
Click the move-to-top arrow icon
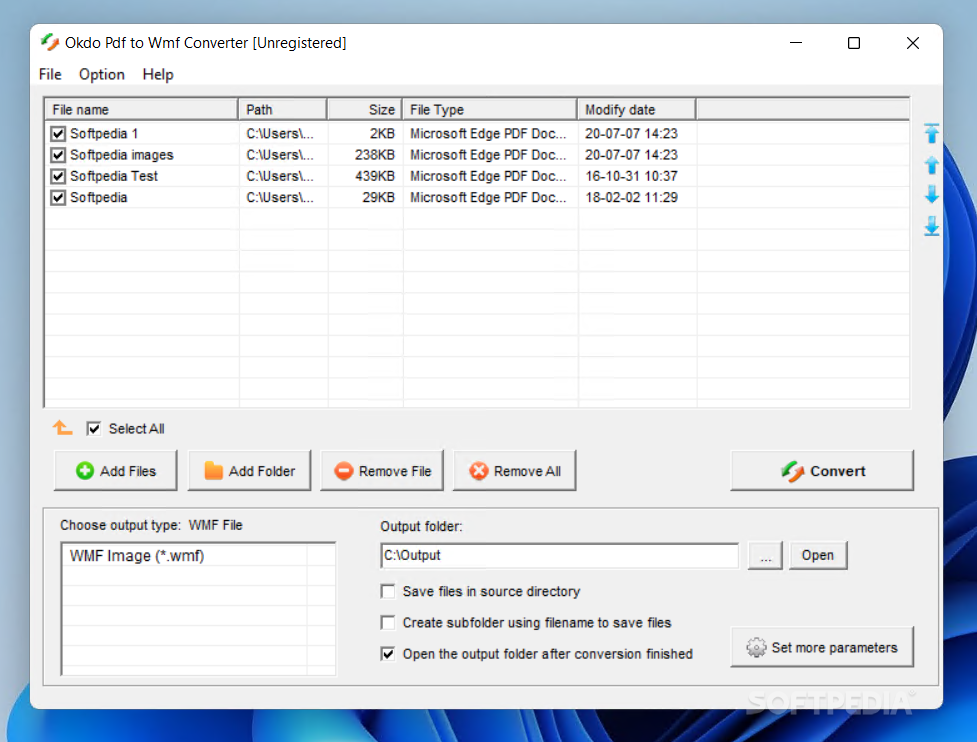coord(932,133)
